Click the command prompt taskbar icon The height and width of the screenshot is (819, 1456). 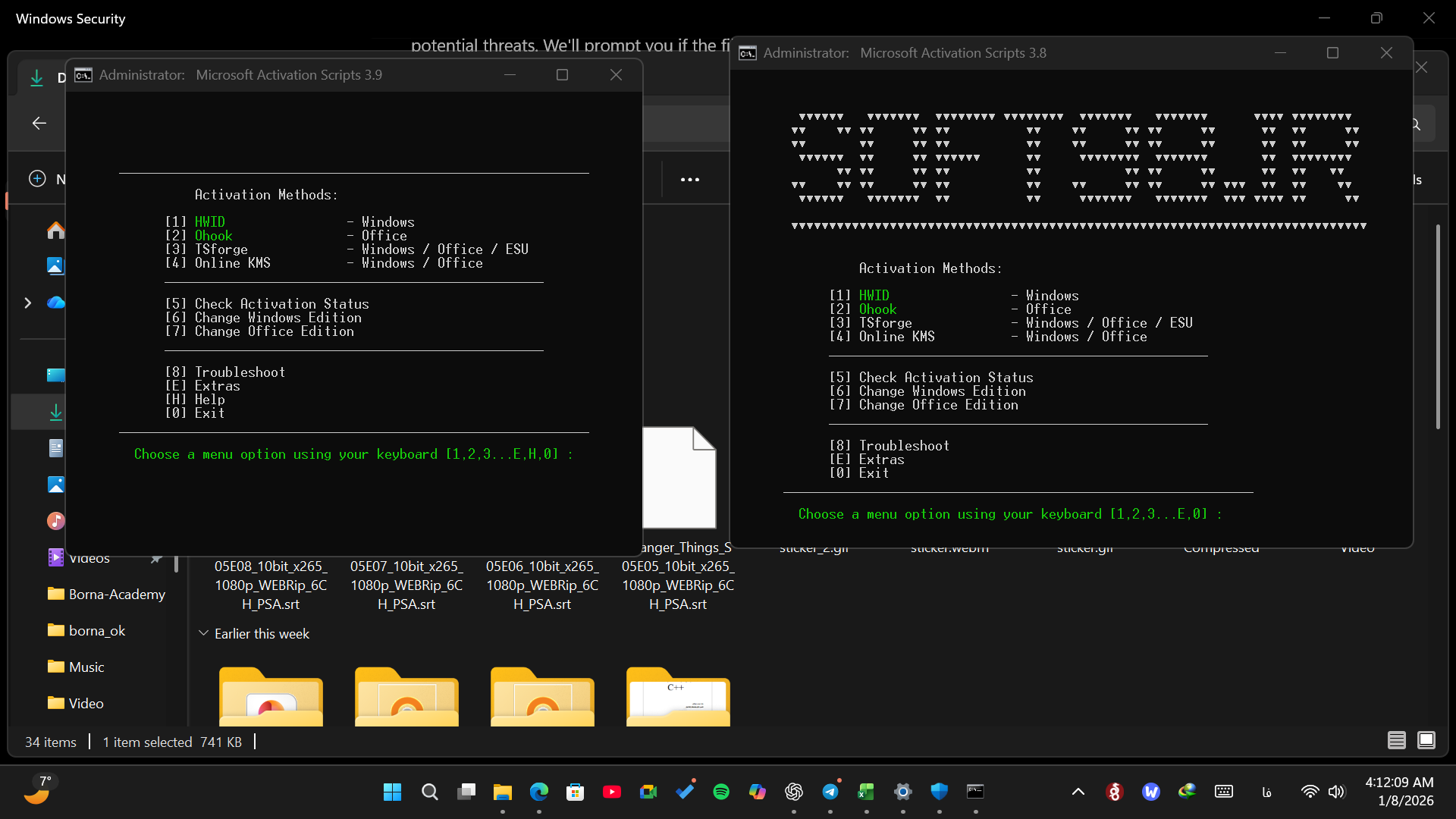pyautogui.click(x=975, y=792)
